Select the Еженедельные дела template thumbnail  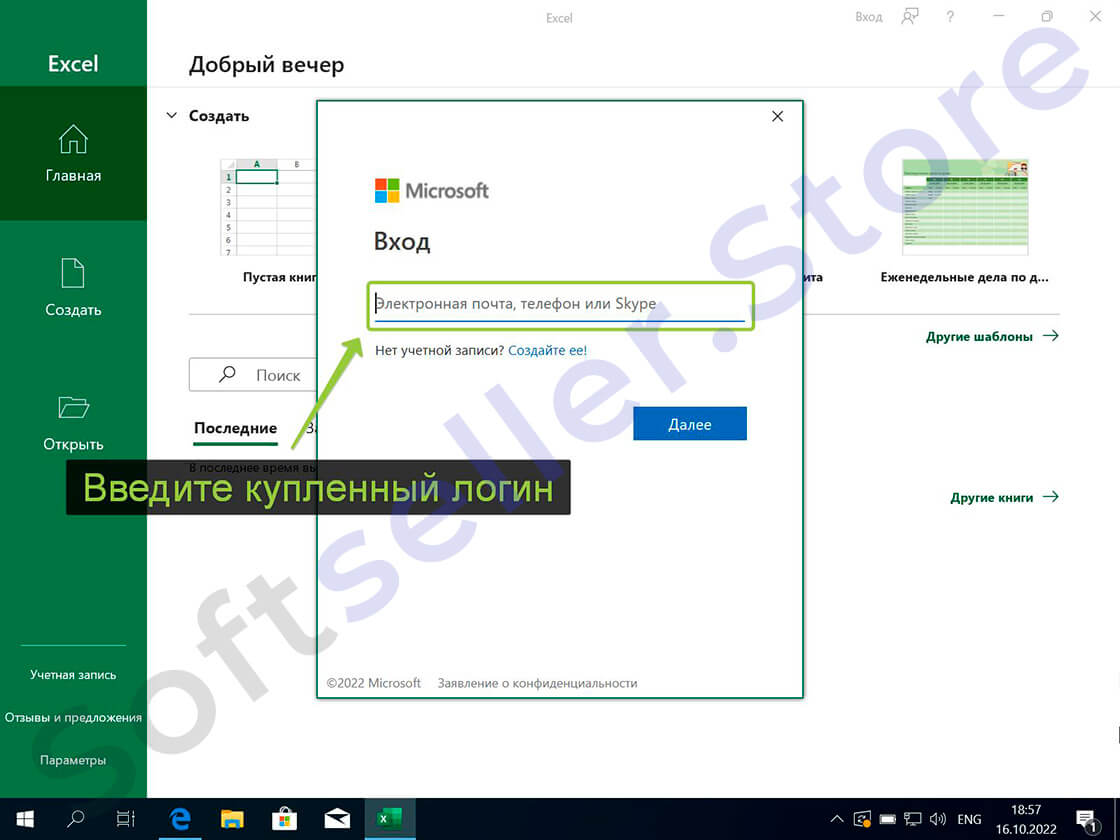pyautogui.click(x=965, y=207)
